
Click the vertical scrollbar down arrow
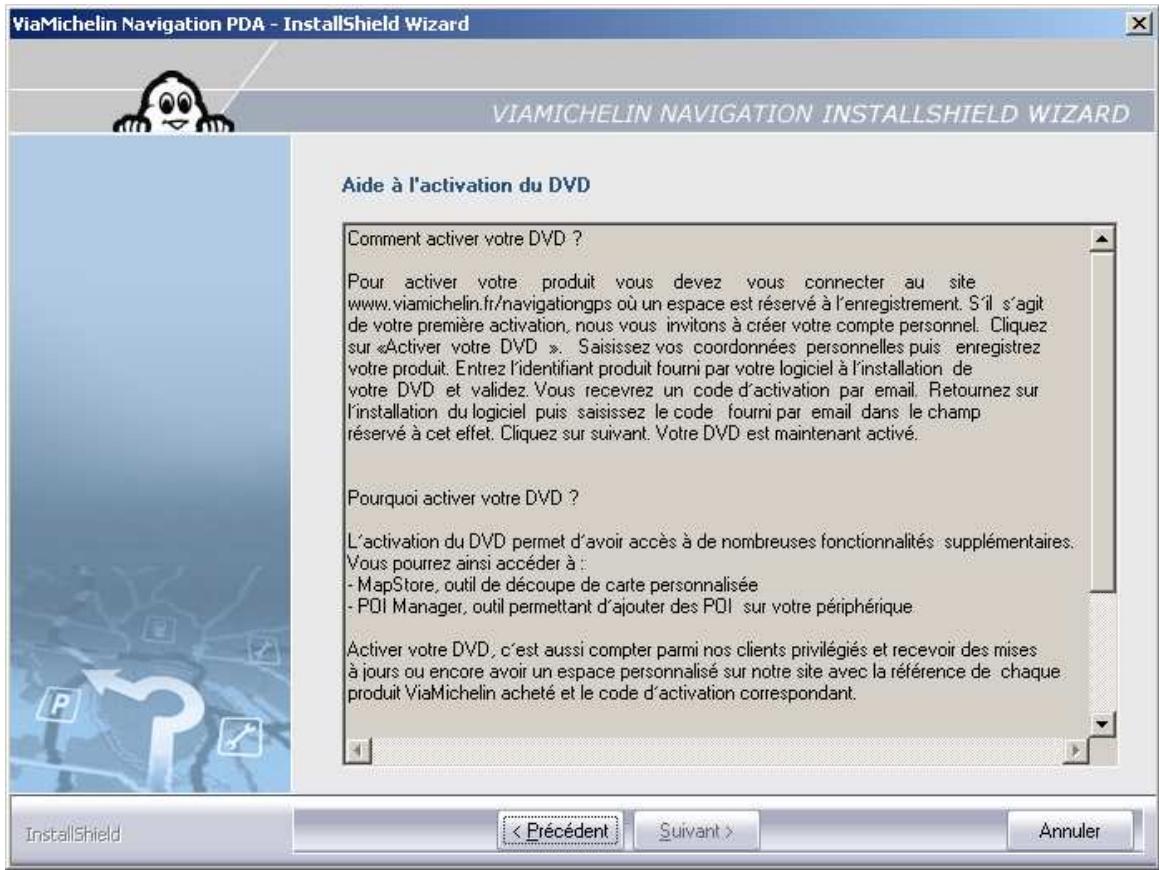(x=1101, y=724)
